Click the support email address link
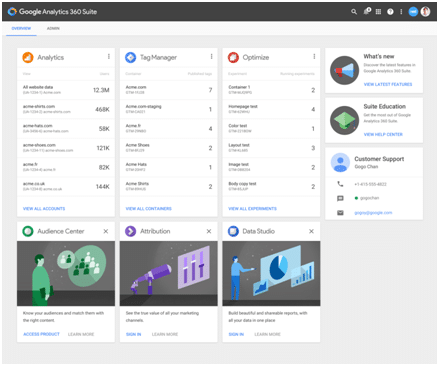This screenshot has height=366, width=439. coord(373,213)
